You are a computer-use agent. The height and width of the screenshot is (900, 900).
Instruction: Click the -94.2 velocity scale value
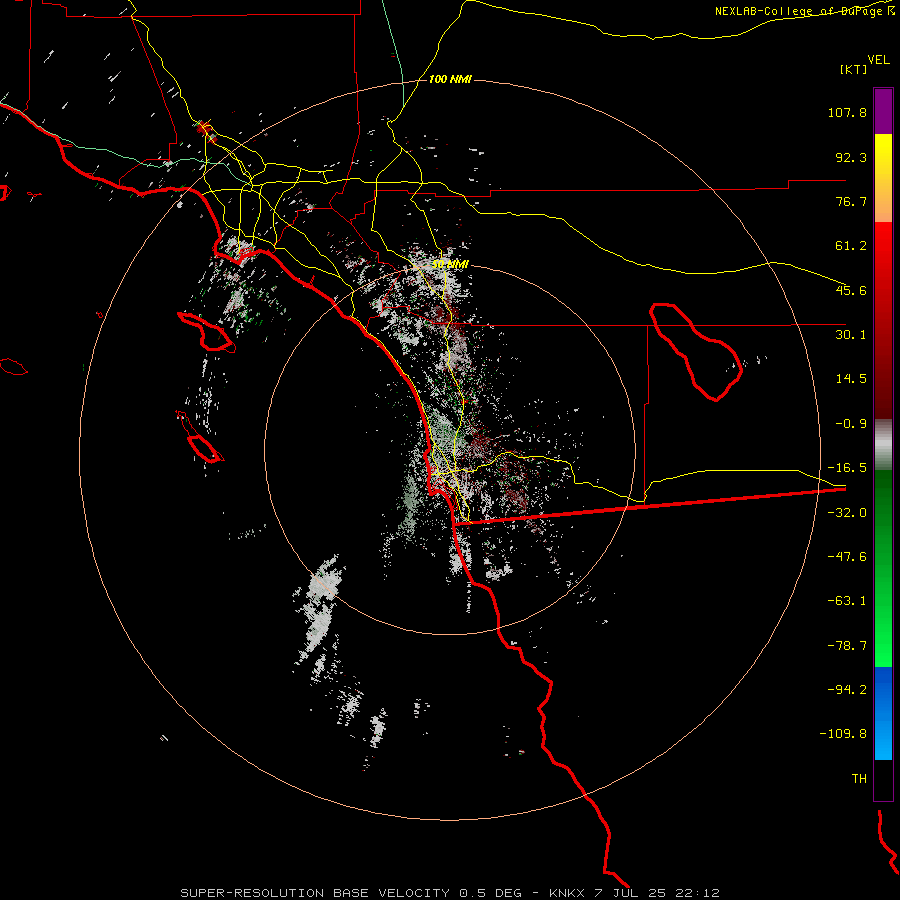coord(847,690)
